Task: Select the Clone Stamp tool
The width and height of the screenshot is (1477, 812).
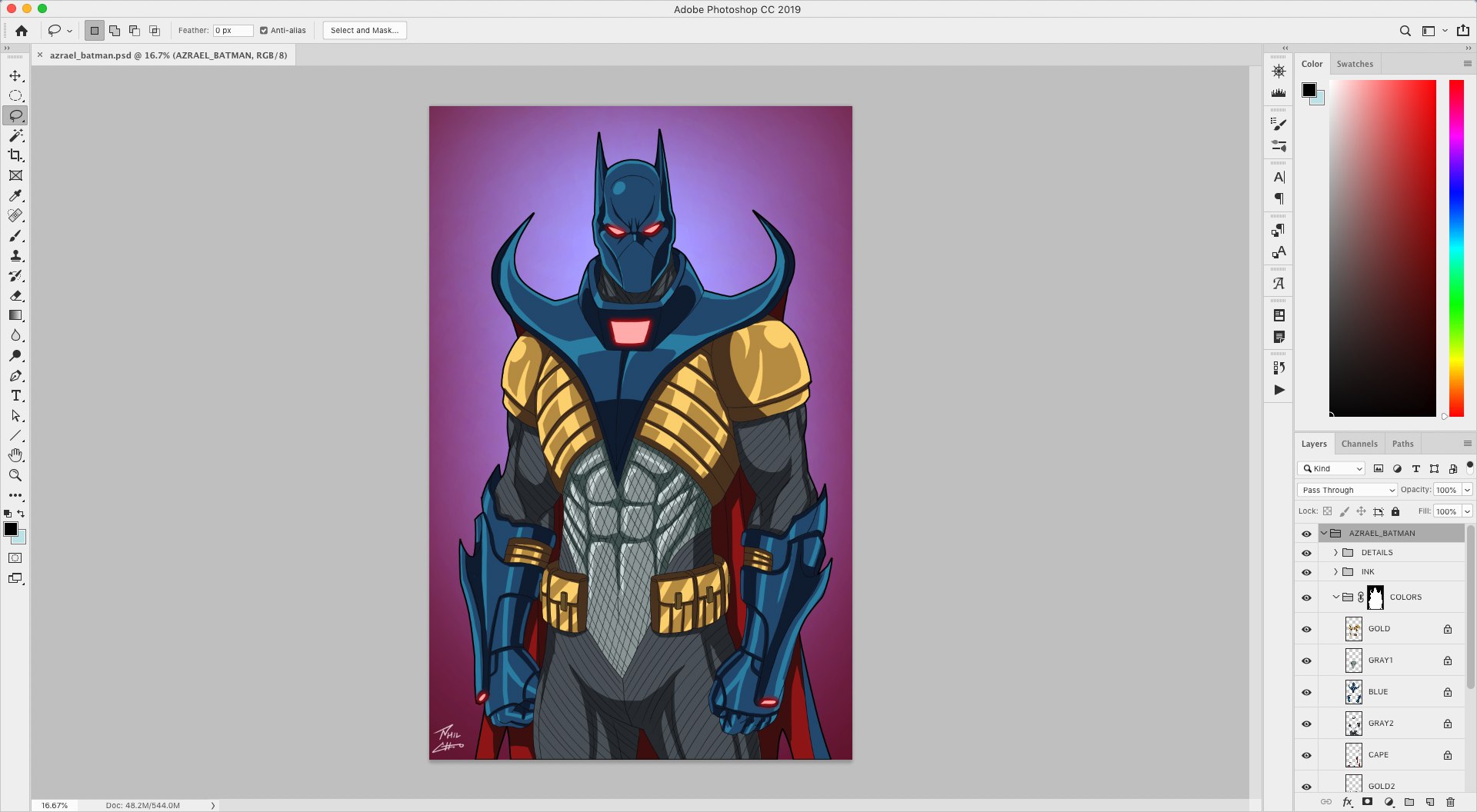Action: click(15, 255)
